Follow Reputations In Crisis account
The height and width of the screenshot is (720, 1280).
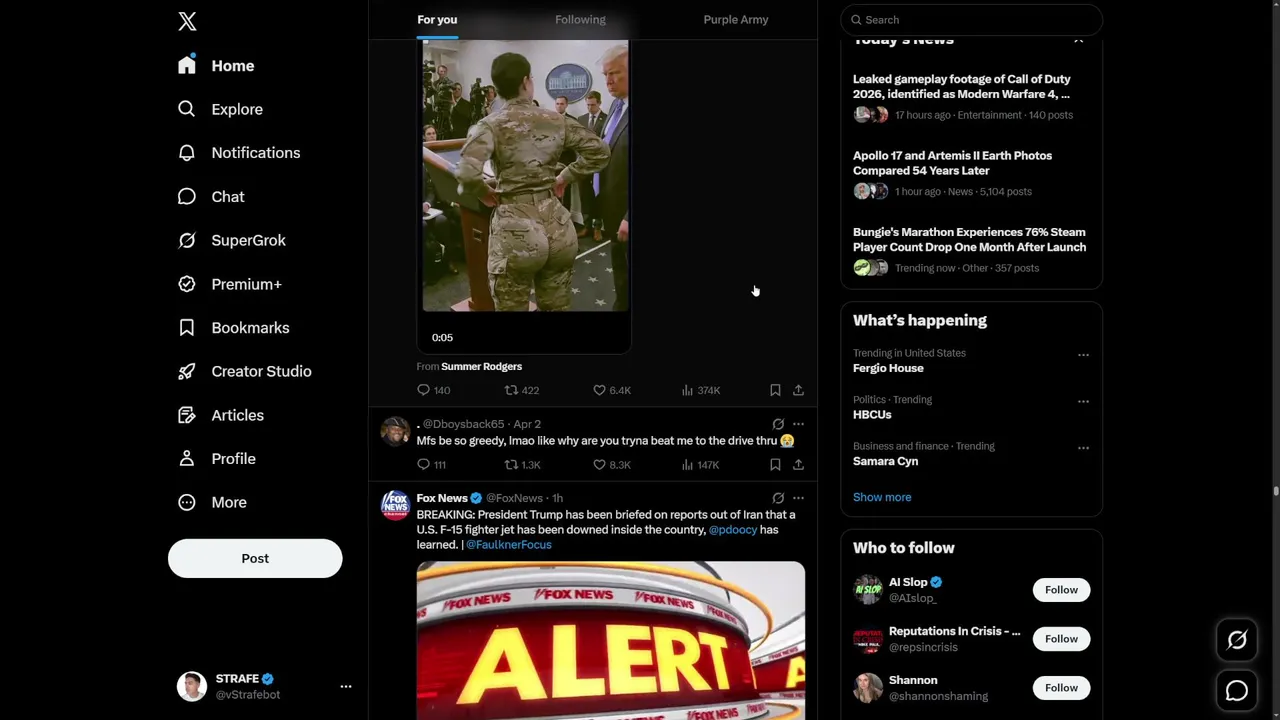click(x=1061, y=639)
